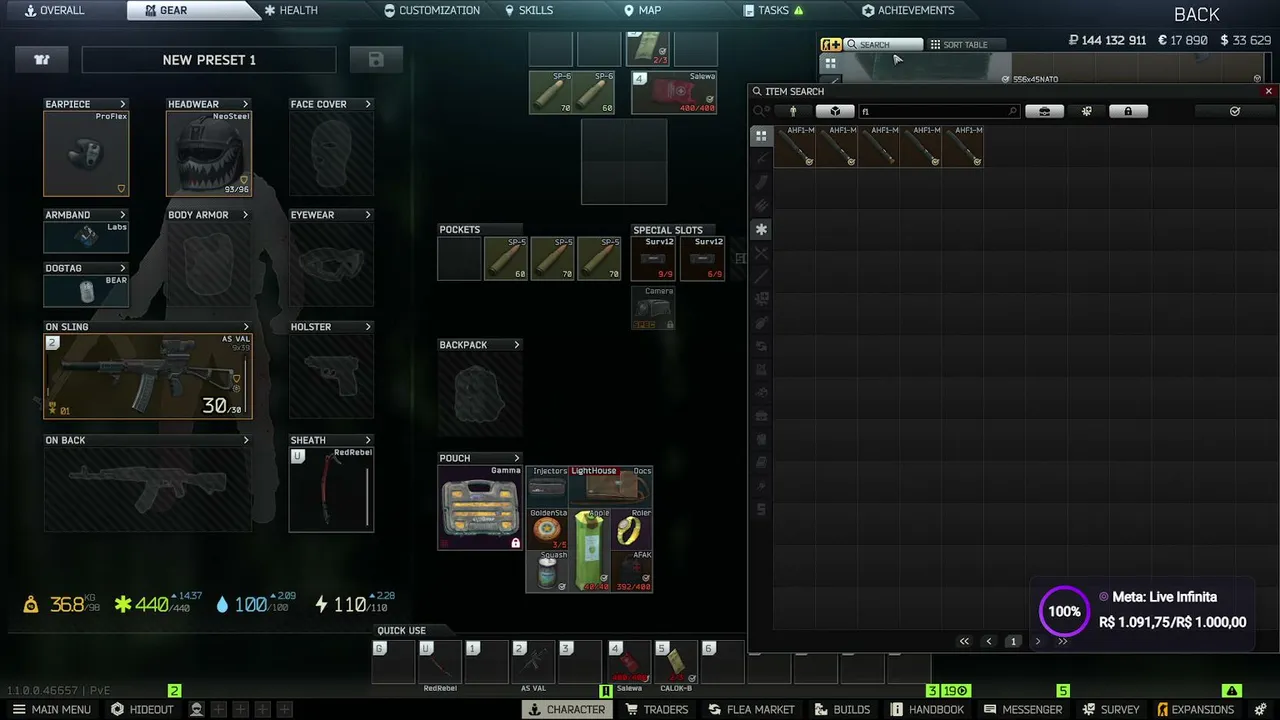1280x720 pixels.
Task: Open the Map tab
Action: click(643, 10)
